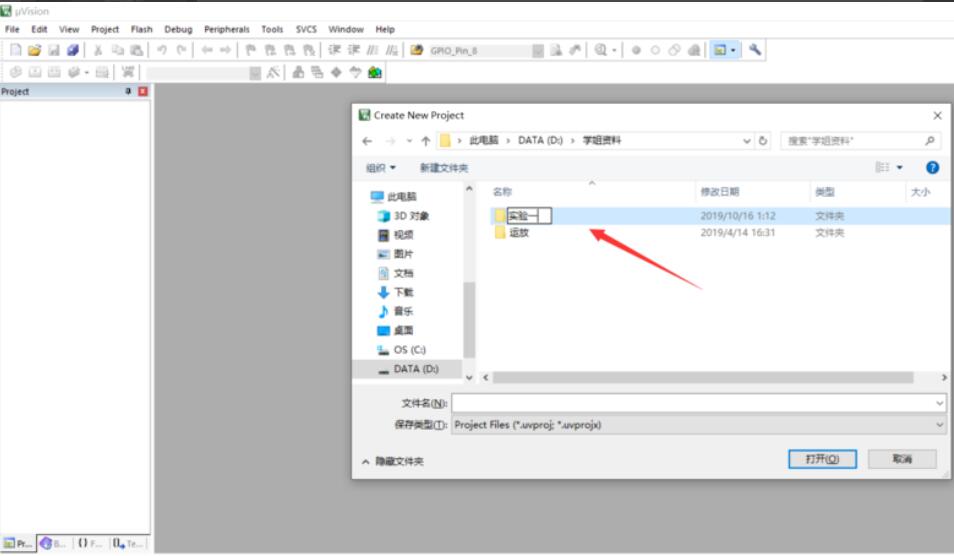Click the 新建文件夹 button
The height and width of the screenshot is (556, 954).
[x=444, y=168]
